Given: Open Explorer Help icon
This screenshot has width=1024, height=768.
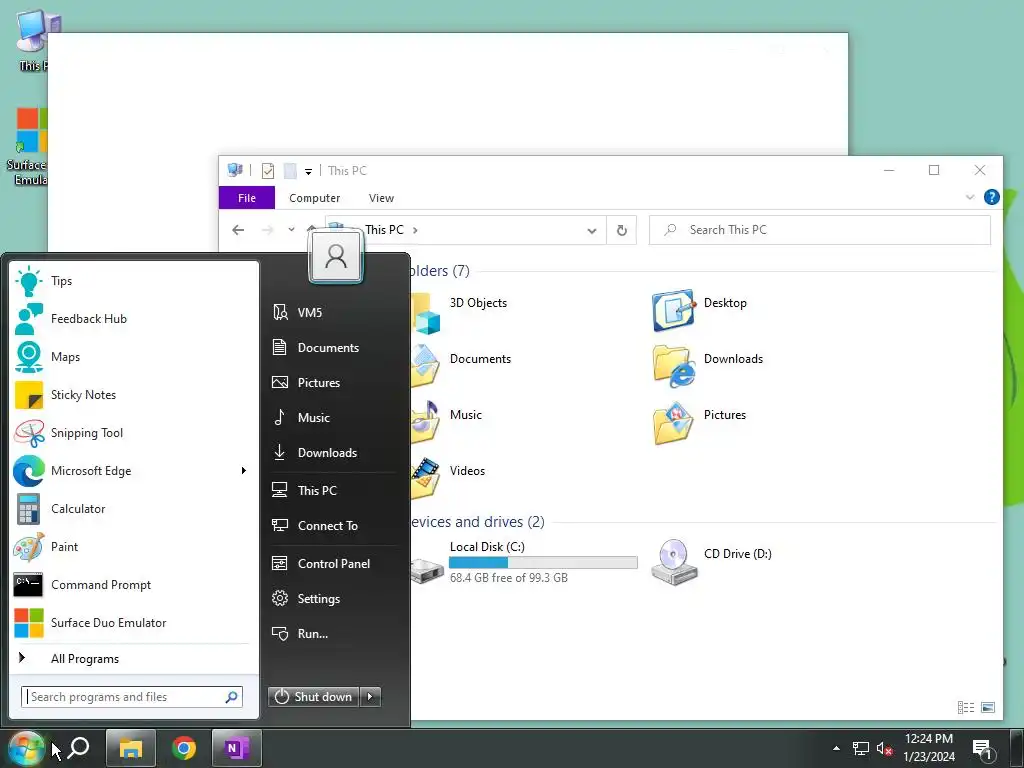Looking at the screenshot, I should coord(991,197).
